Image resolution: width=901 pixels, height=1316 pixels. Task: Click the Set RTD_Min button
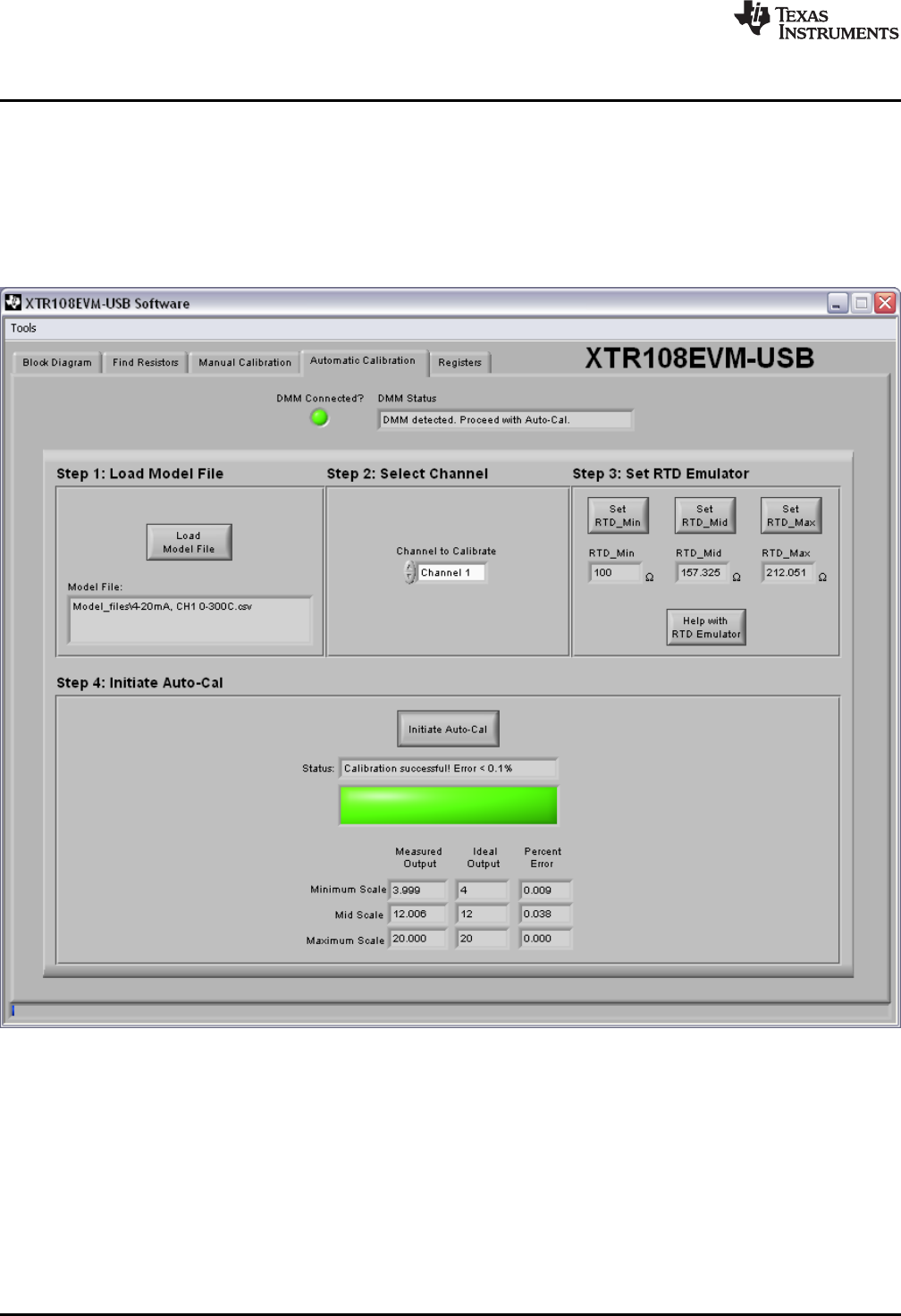[x=618, y=515]
